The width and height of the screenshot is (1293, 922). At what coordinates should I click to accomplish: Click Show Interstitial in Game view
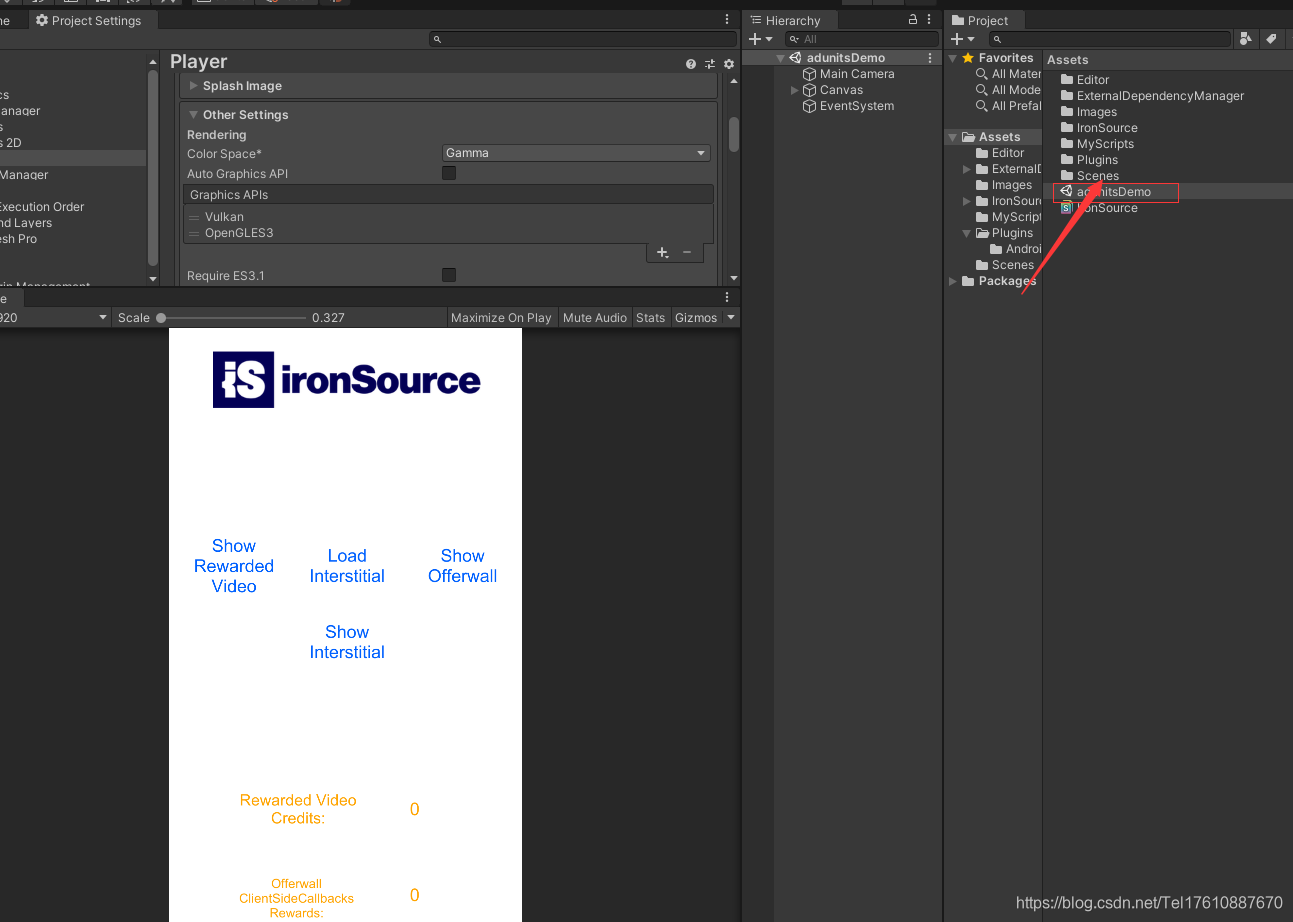pyautogui.click(x=347, y=642)
